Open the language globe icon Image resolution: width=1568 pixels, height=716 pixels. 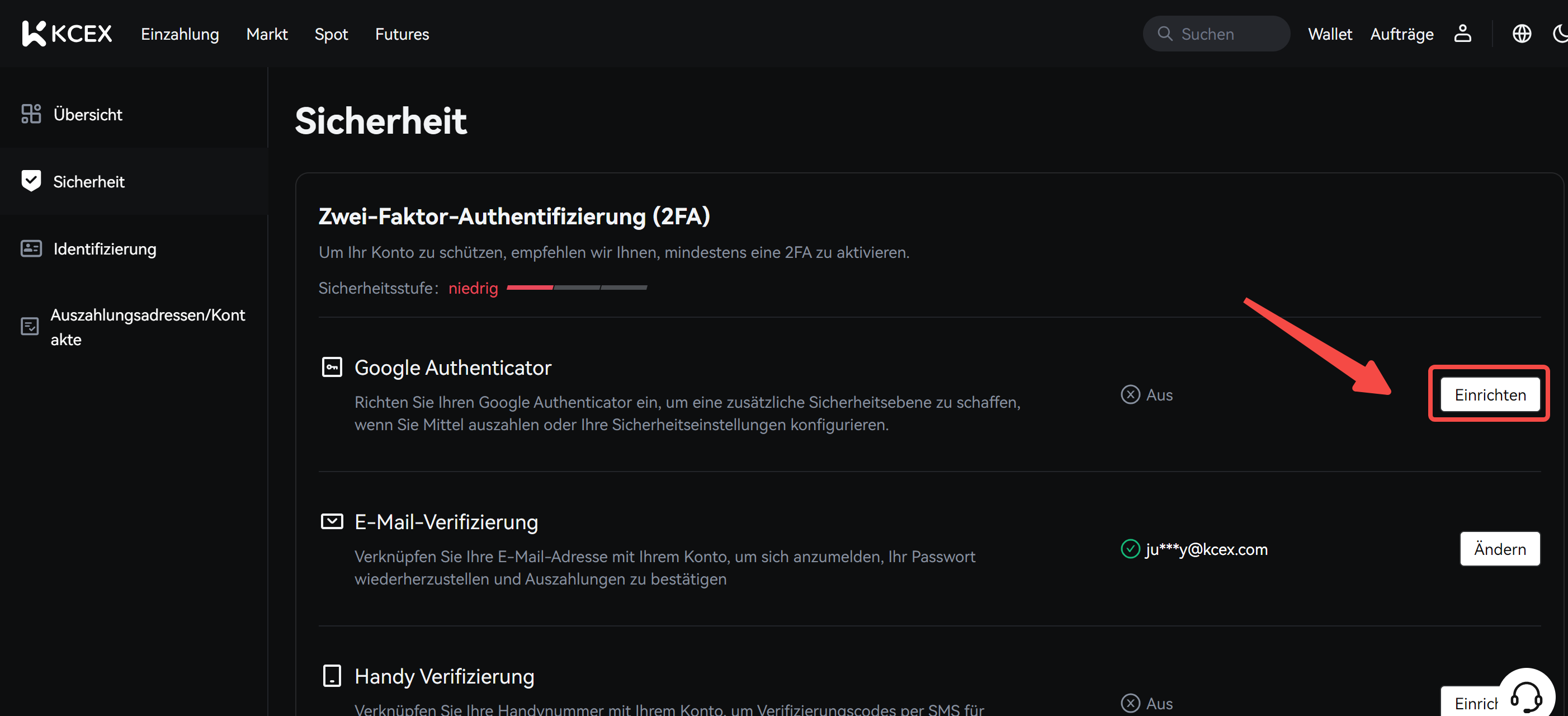[x=1521, y=34]
